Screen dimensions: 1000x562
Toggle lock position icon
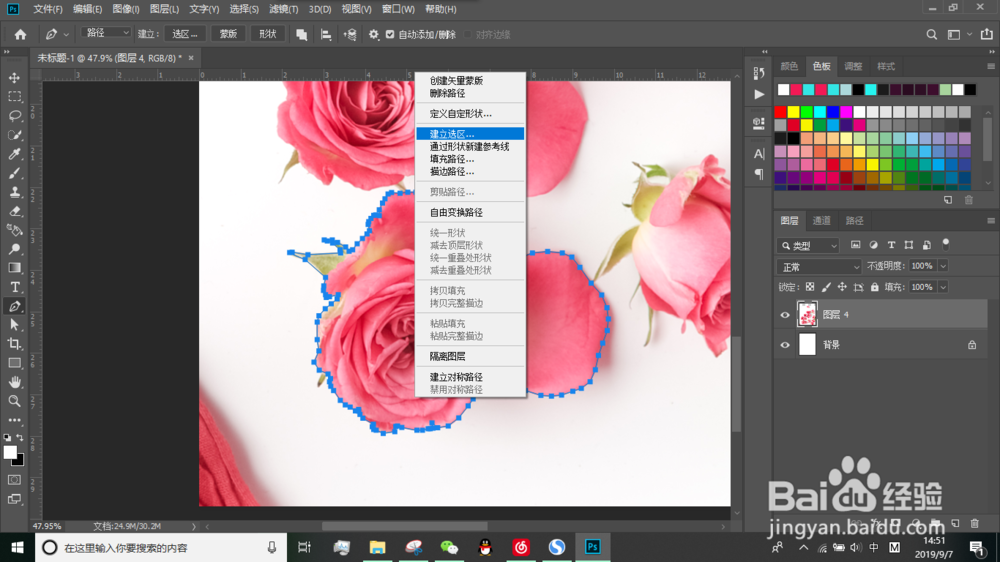pos(842,287)
